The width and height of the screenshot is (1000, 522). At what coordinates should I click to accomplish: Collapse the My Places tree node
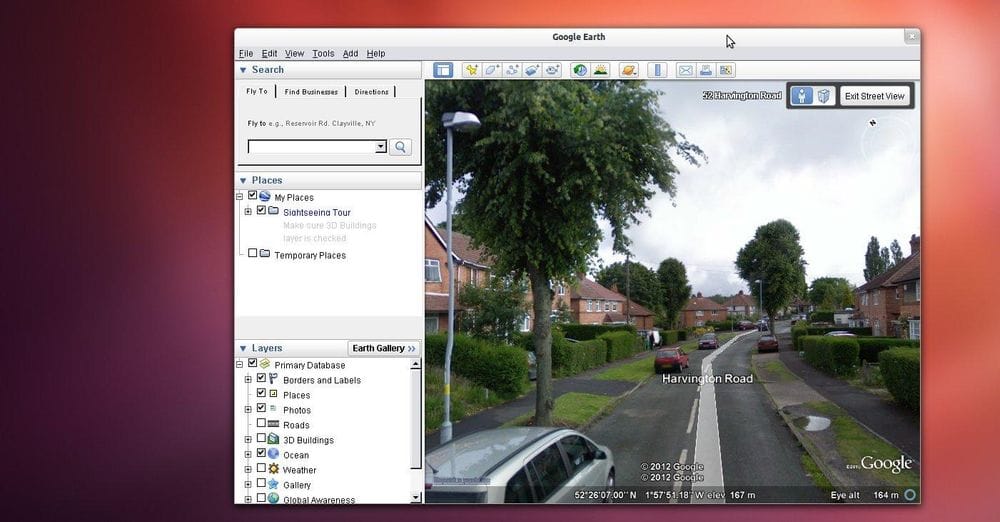(240, 197)
